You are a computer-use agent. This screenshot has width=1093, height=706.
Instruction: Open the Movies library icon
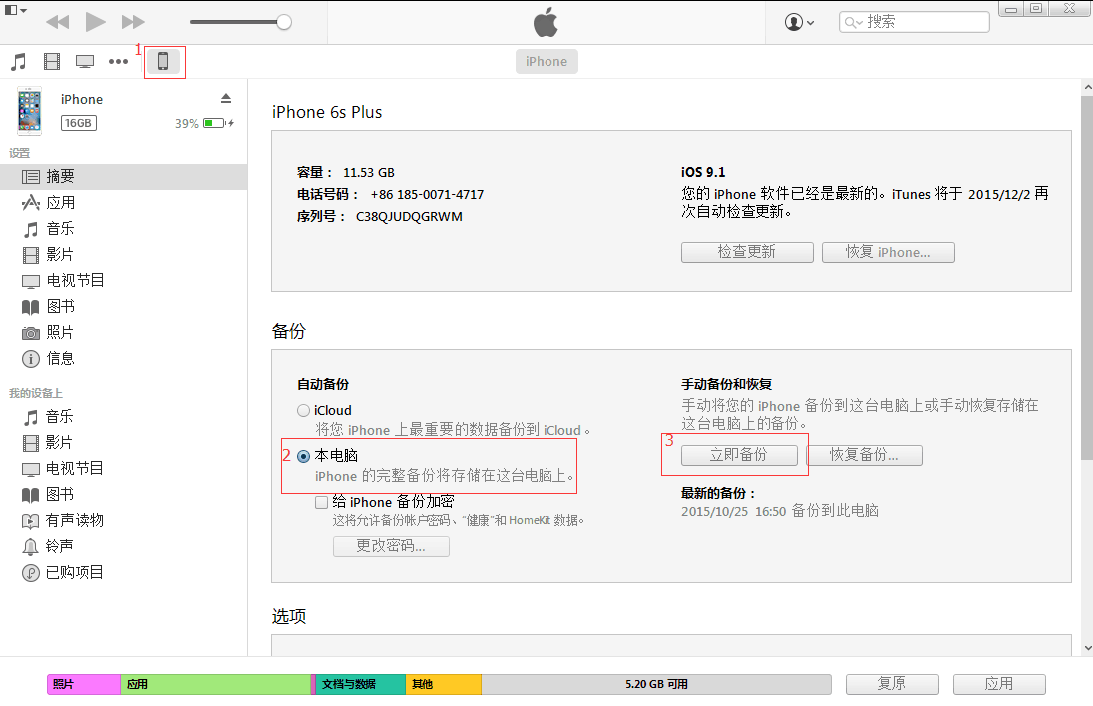[52, 62]
